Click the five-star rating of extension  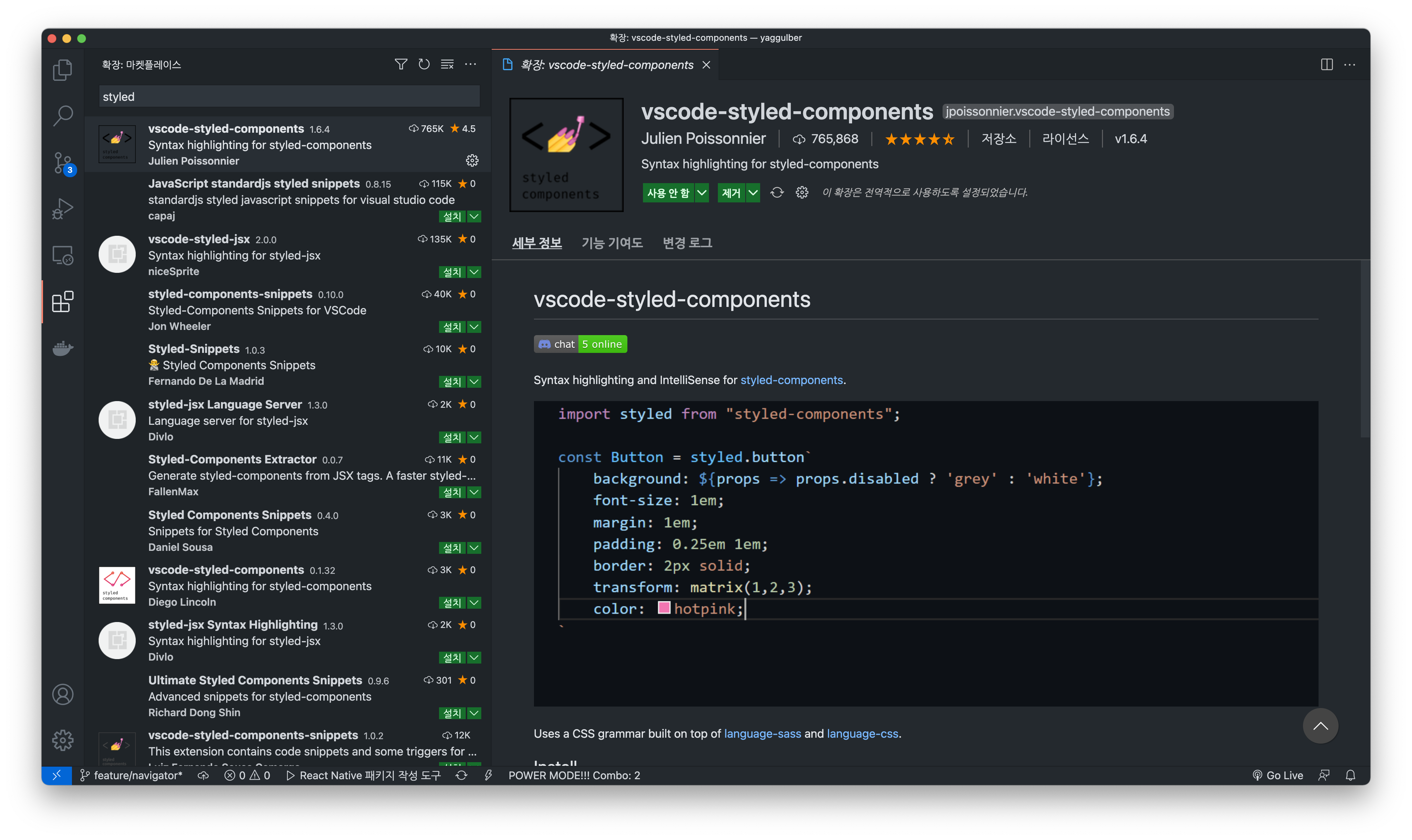coord(920,139)
